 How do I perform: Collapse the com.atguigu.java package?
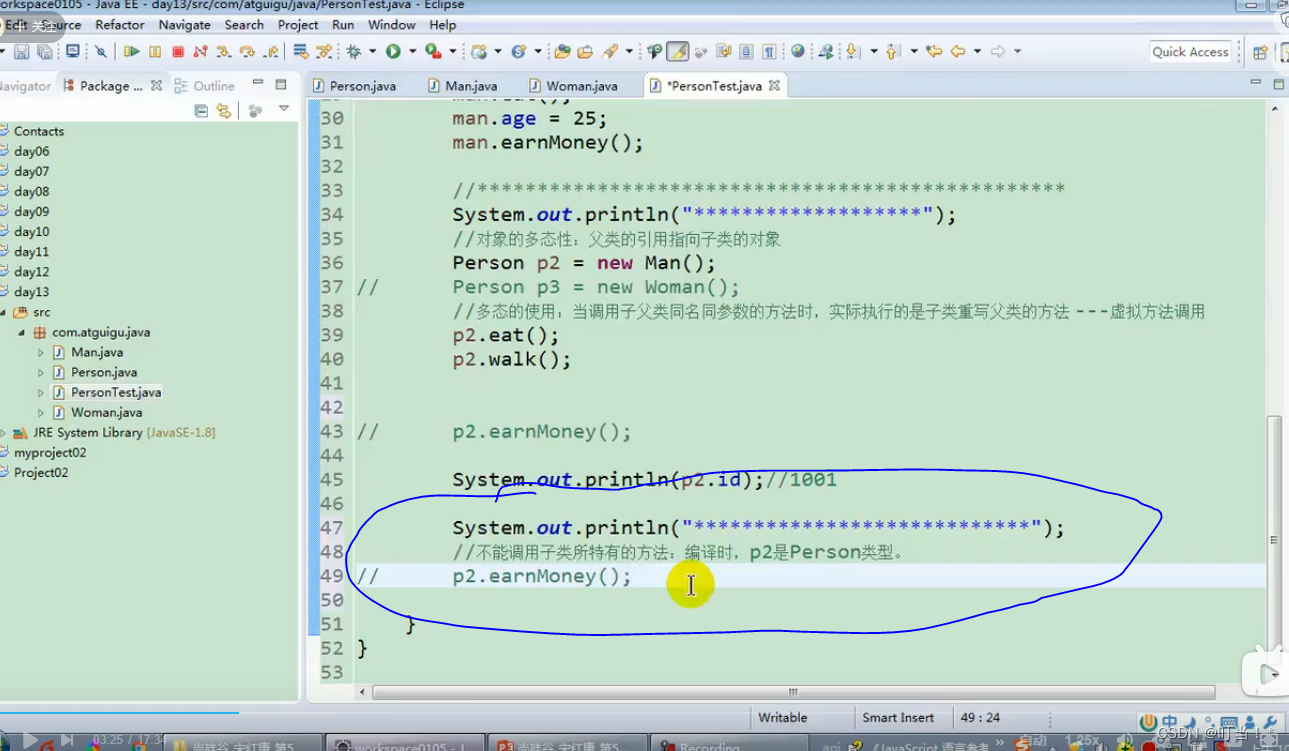21,332
